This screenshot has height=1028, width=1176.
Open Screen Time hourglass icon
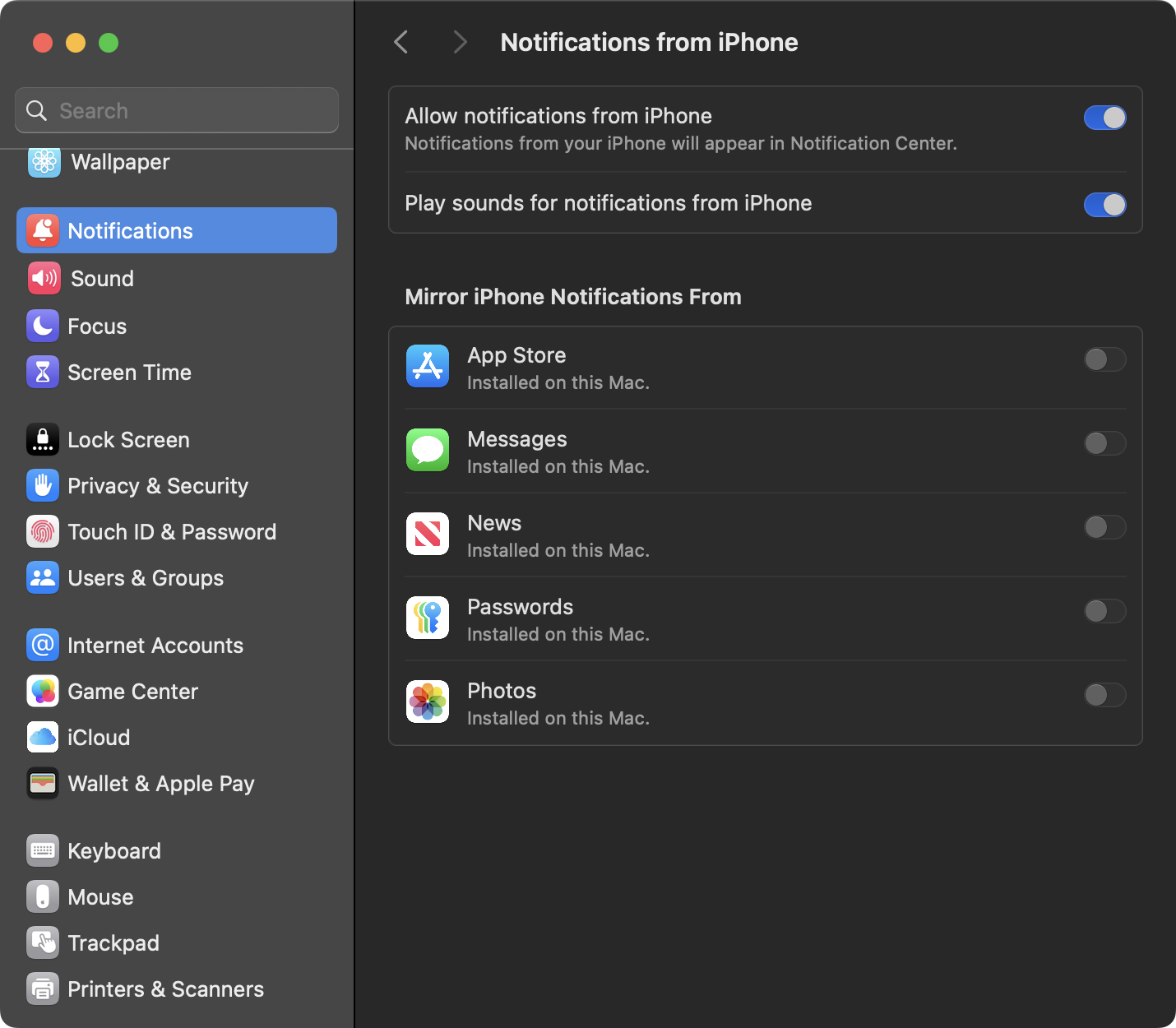[43, 372]
